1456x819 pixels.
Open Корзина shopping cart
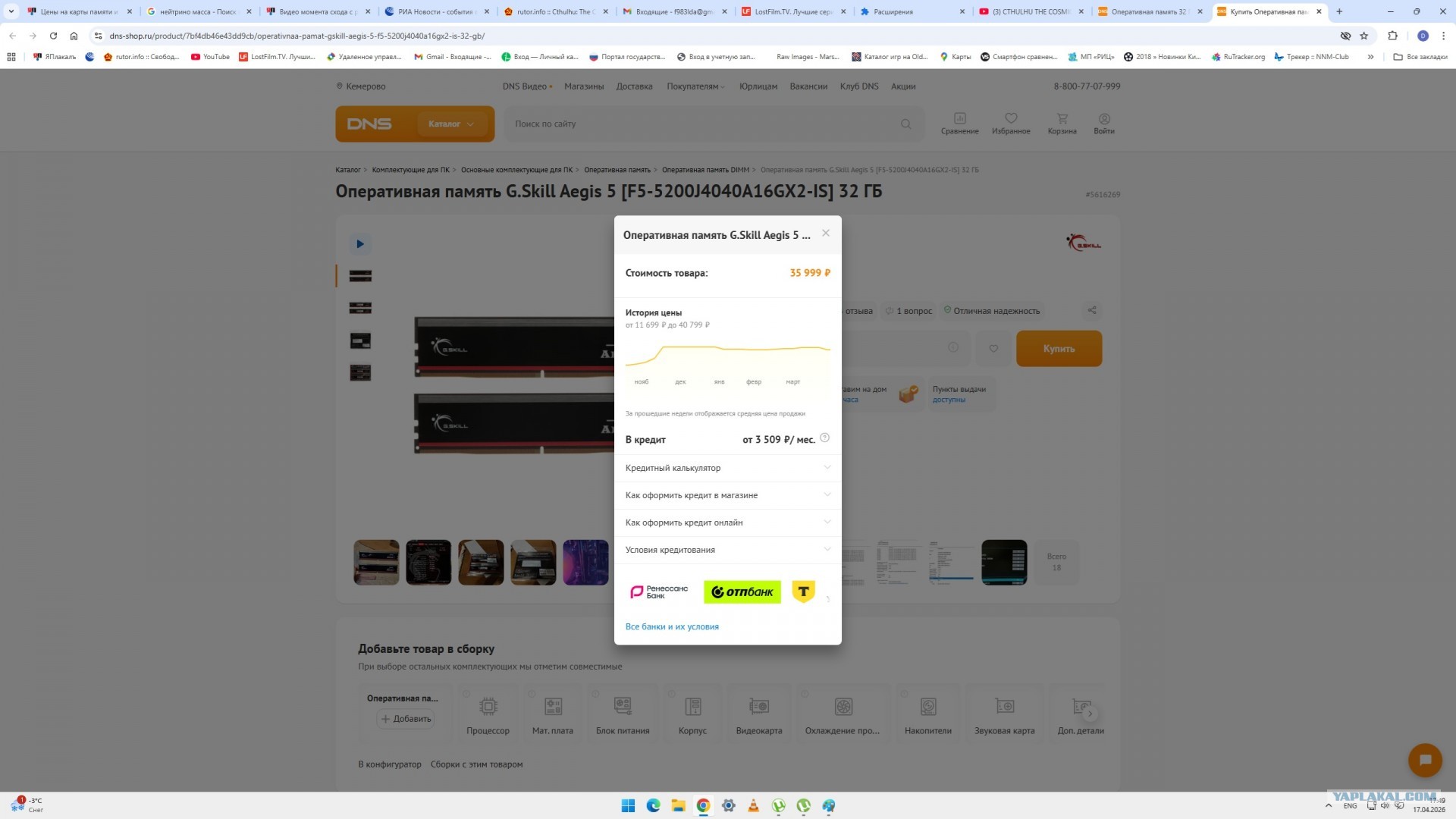click(x=1062, y=124)
